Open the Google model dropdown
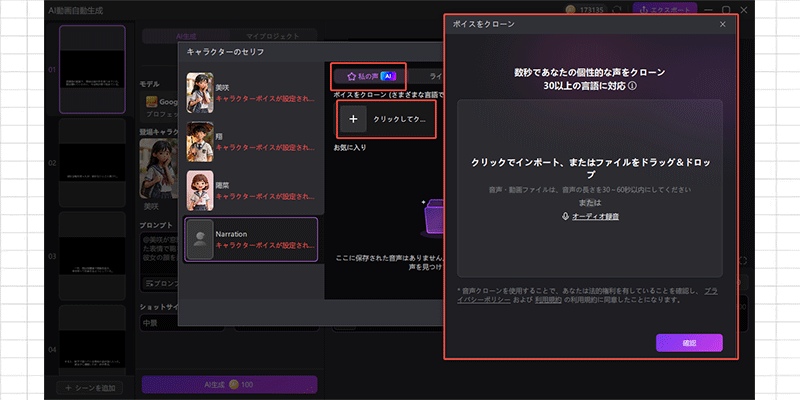 [x=159, y=107]
